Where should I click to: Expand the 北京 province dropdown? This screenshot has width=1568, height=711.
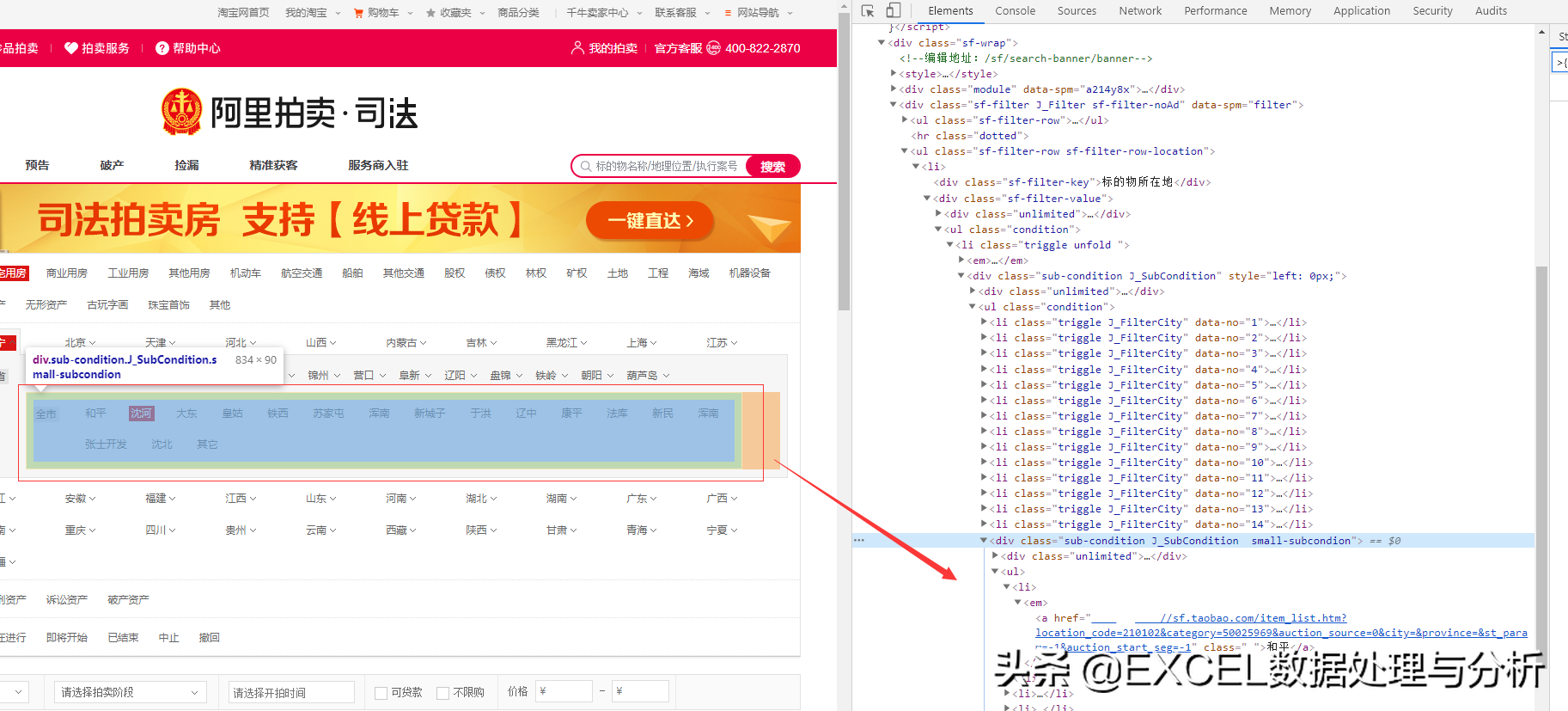81,343
